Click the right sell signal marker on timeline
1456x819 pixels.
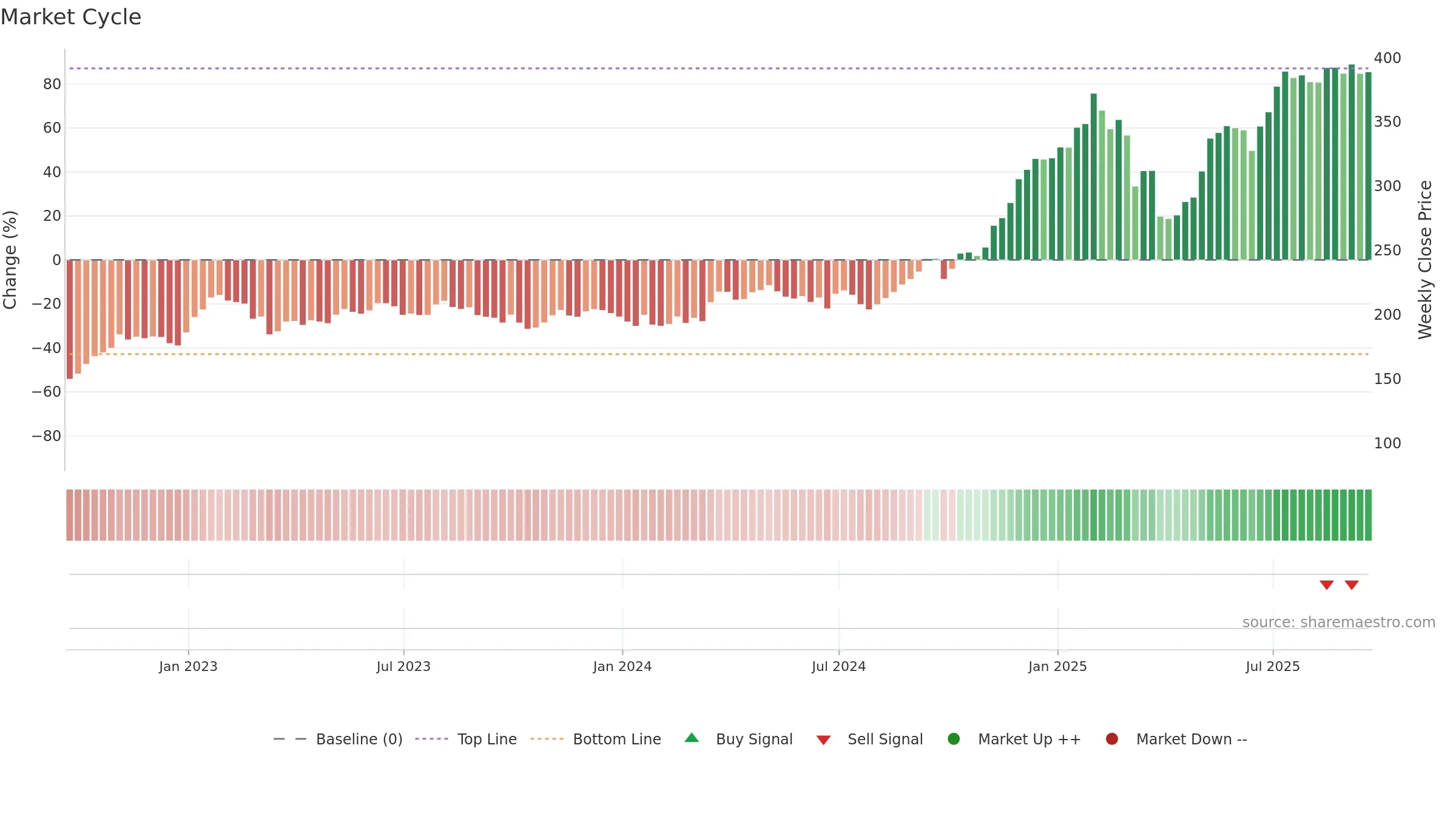pyautogui.click(x=1352, y=585)
